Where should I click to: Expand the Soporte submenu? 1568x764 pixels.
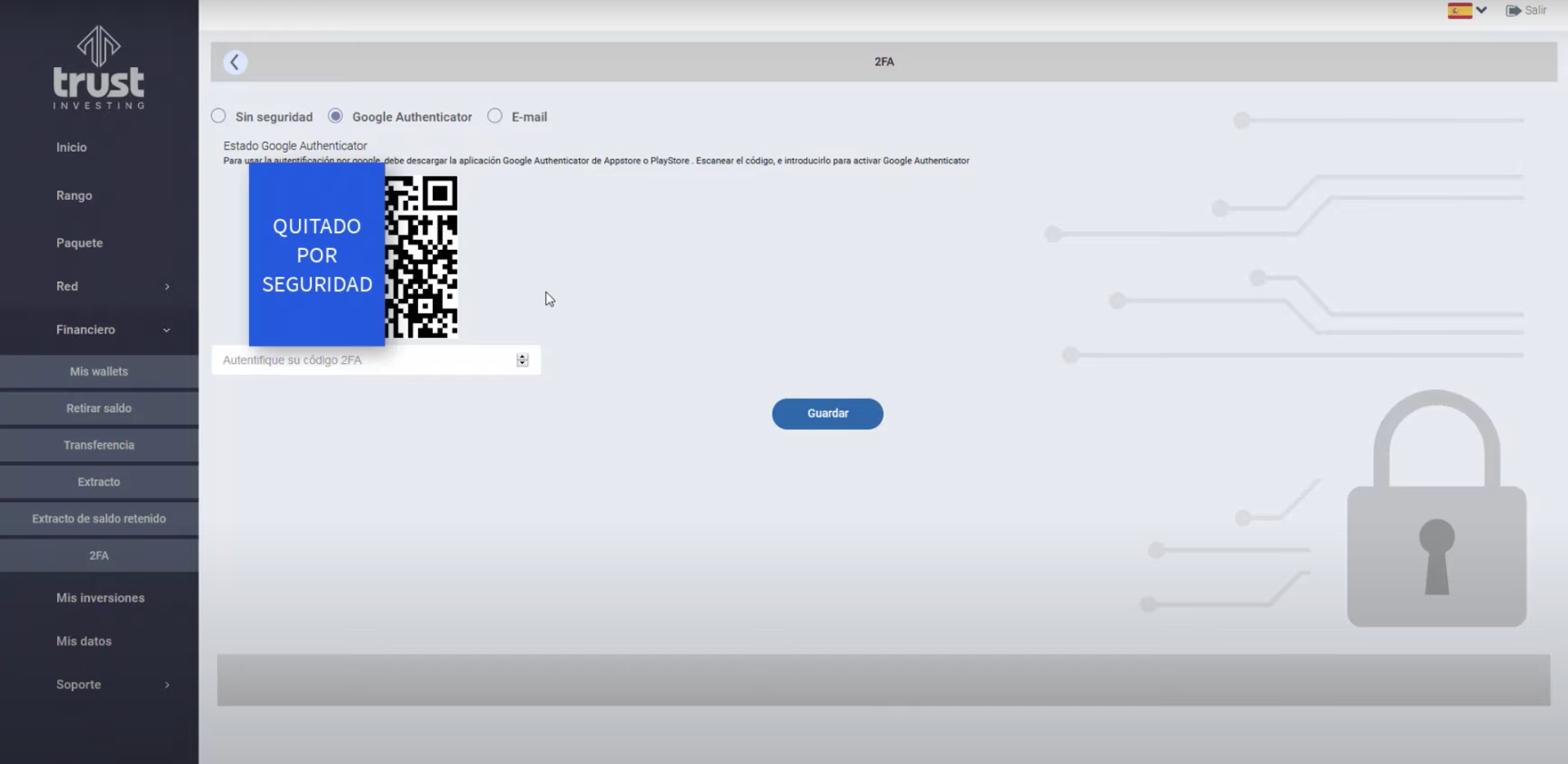click(167, 685)
